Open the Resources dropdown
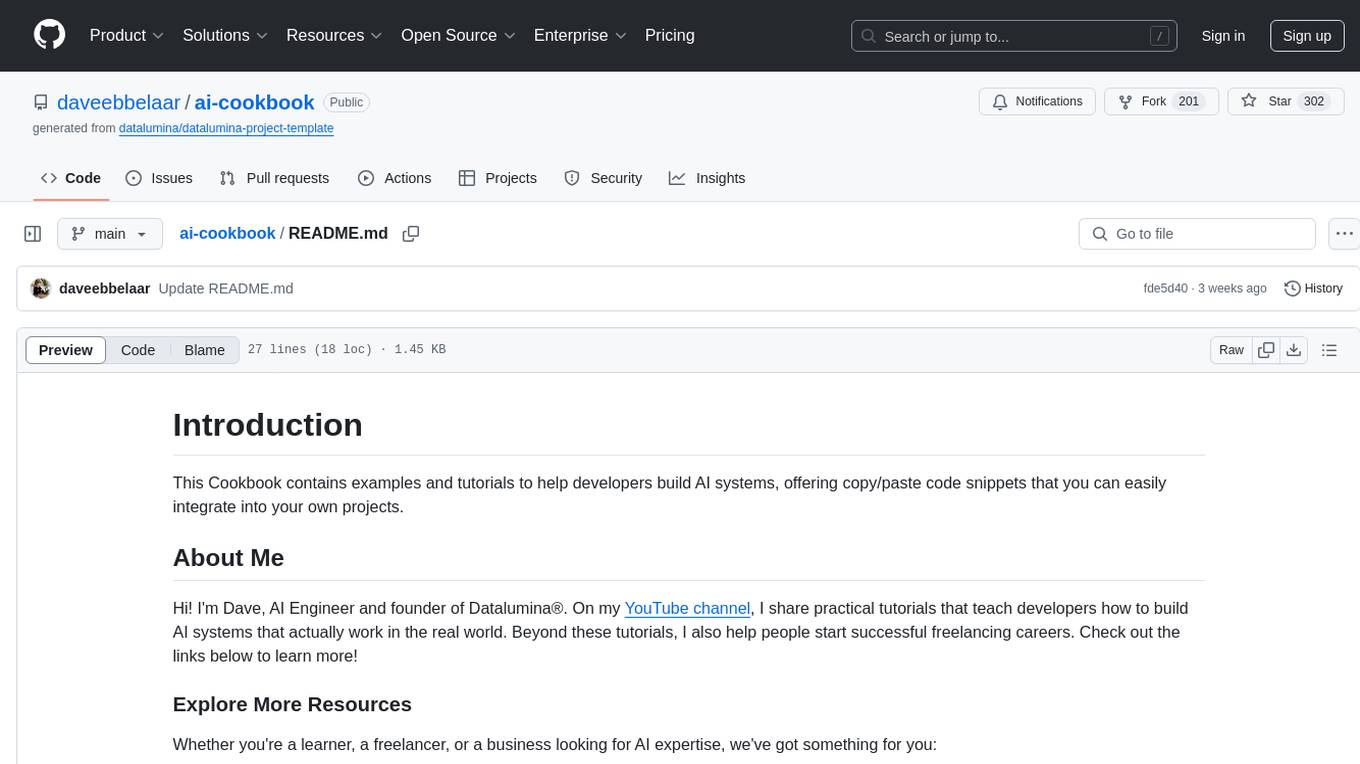 [334, 35]
